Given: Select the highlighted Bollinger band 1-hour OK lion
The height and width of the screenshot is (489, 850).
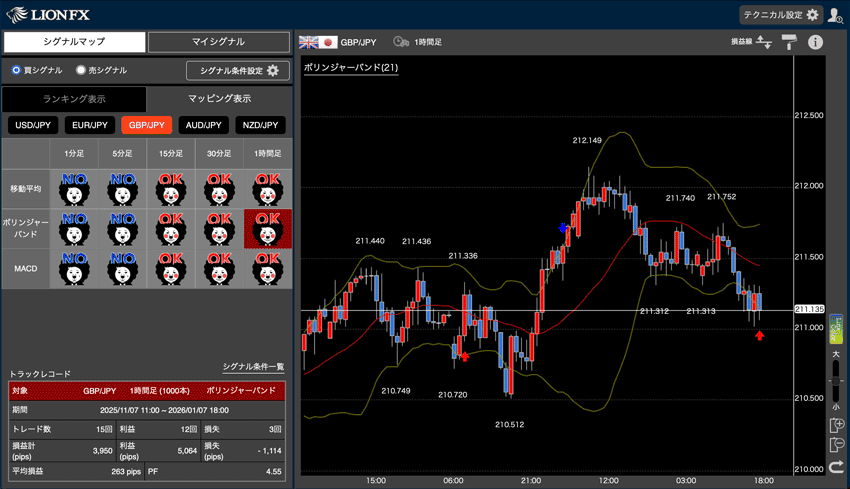Looking at the screenshot, I should [x=268, y=229].
